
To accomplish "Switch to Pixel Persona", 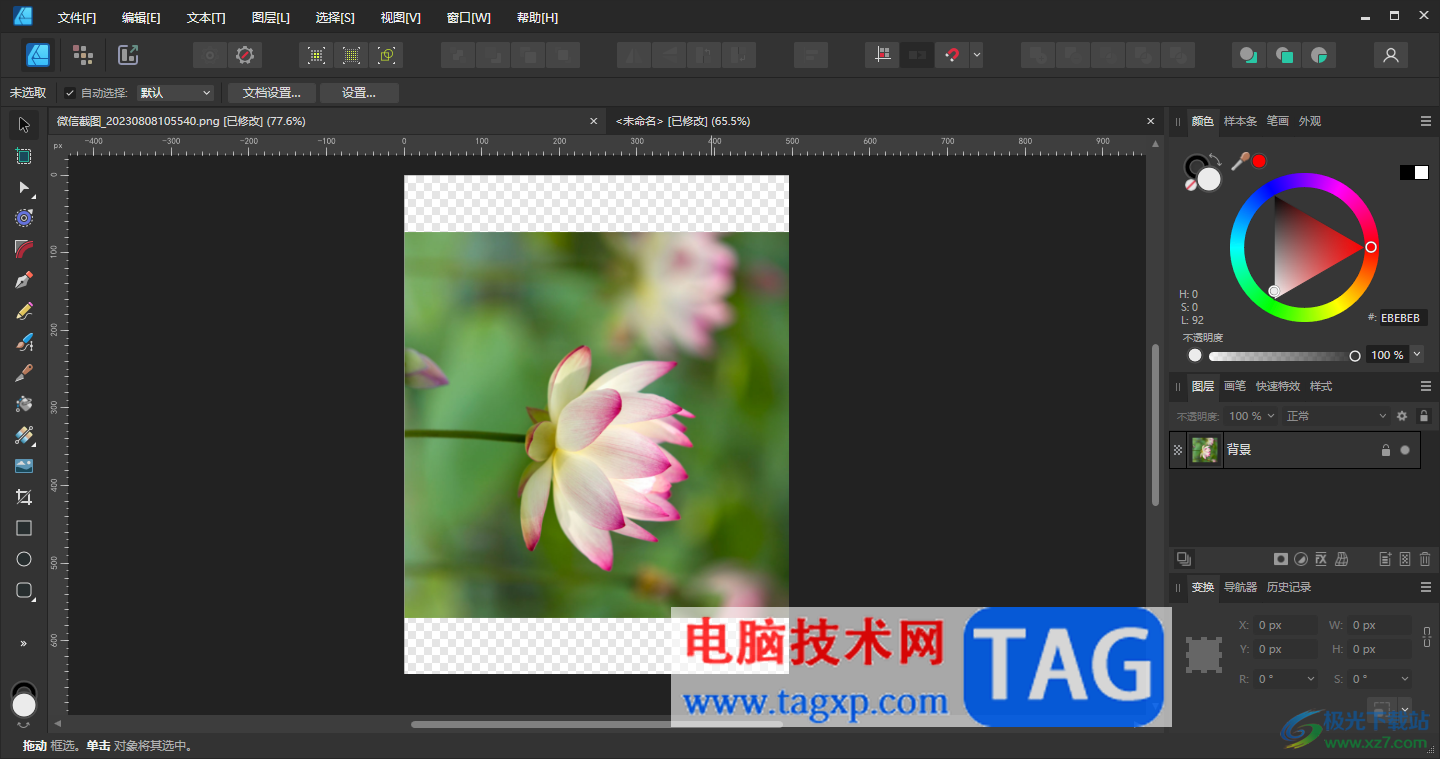I will point(83,55).
